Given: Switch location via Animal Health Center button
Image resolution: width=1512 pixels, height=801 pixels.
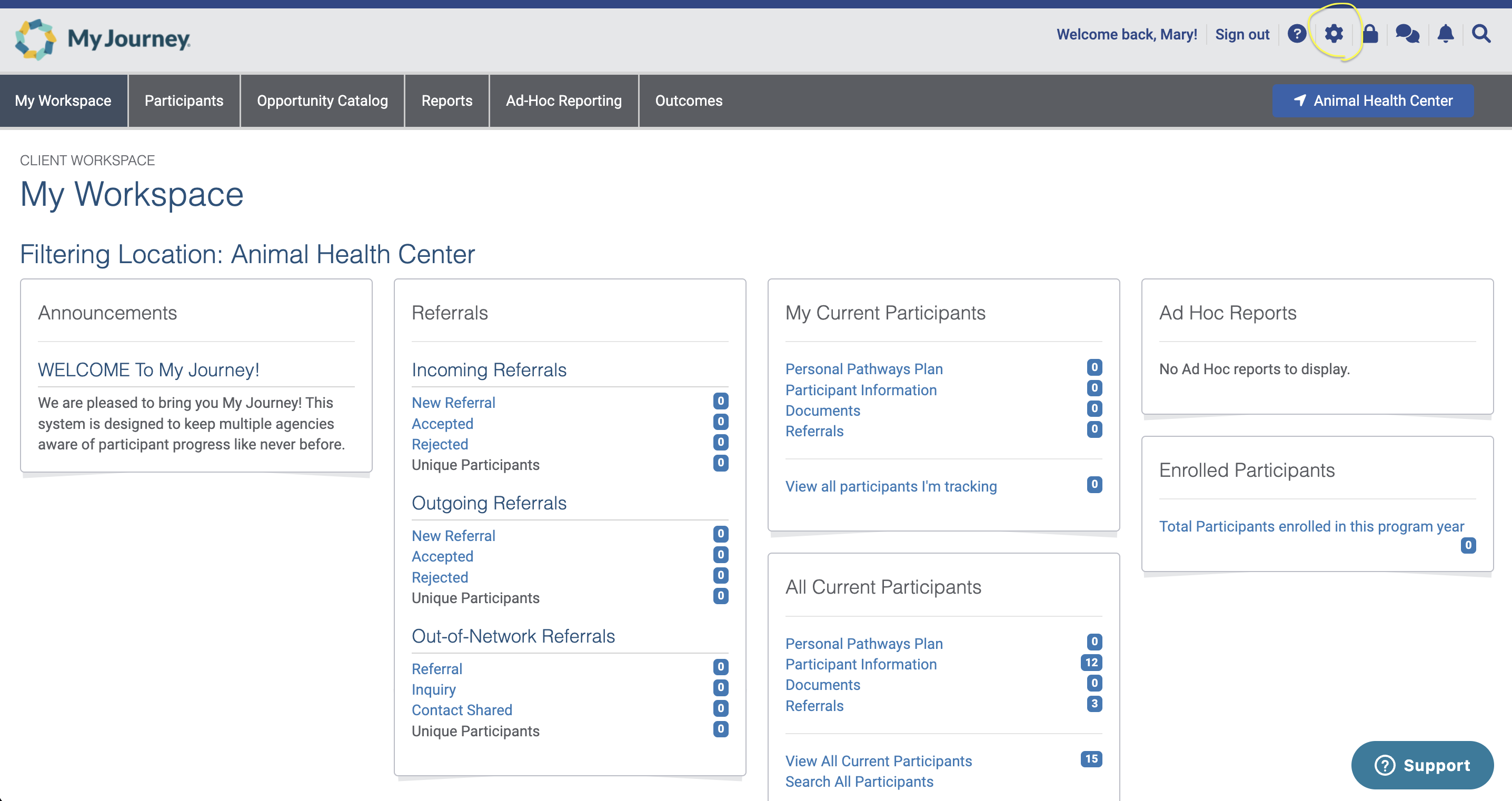Looking at the screenshot, I should (1372, 101).
